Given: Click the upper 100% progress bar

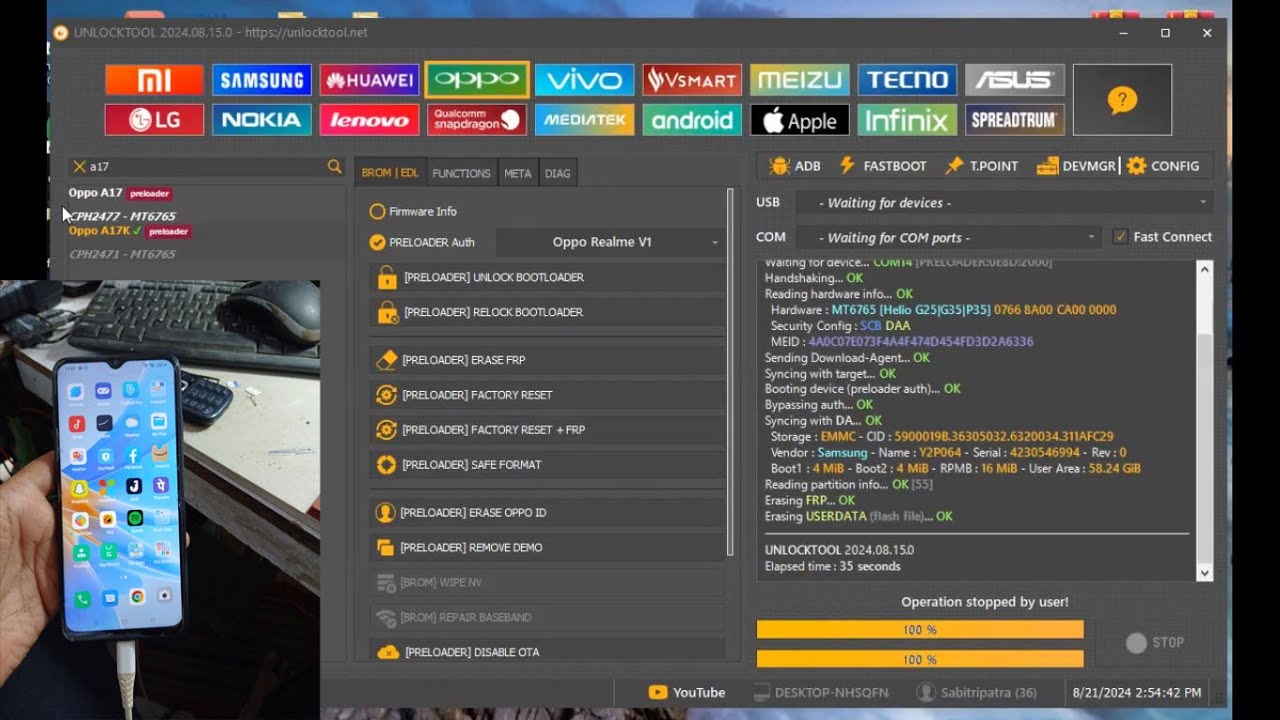Looking at the screenshot, I should tap(920, 630).
